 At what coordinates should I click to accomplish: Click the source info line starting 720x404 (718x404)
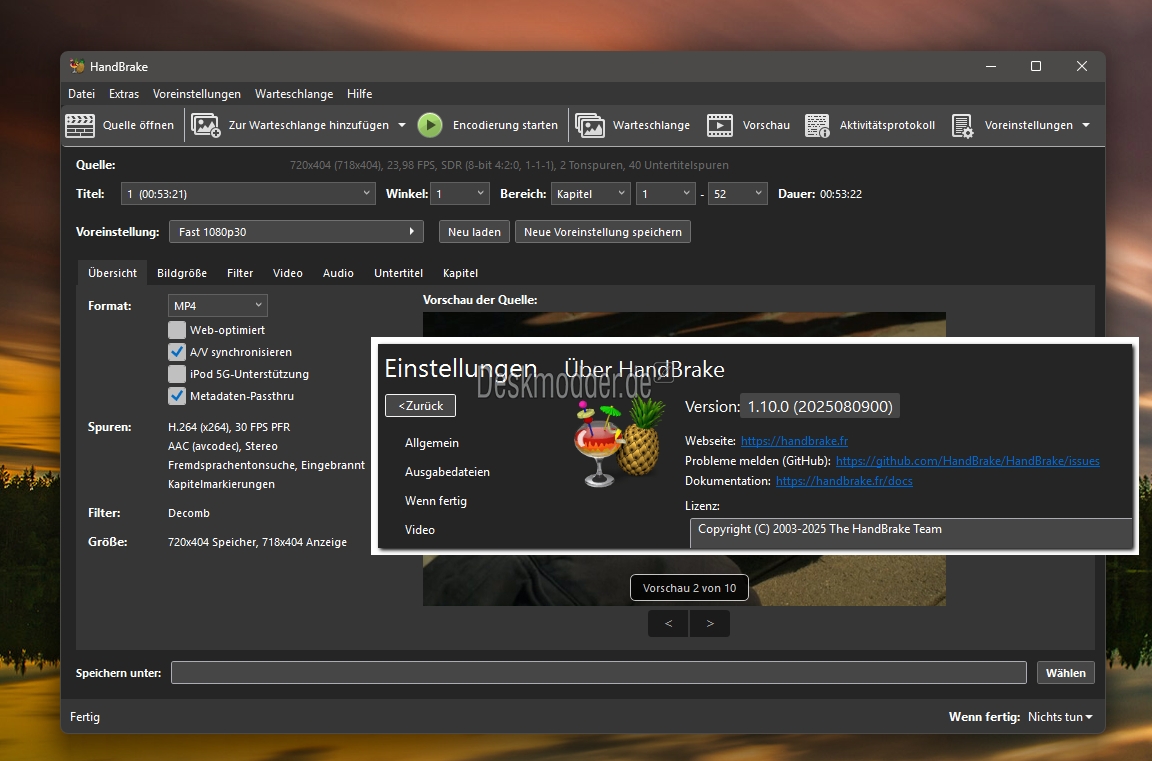tap(509, 165)
